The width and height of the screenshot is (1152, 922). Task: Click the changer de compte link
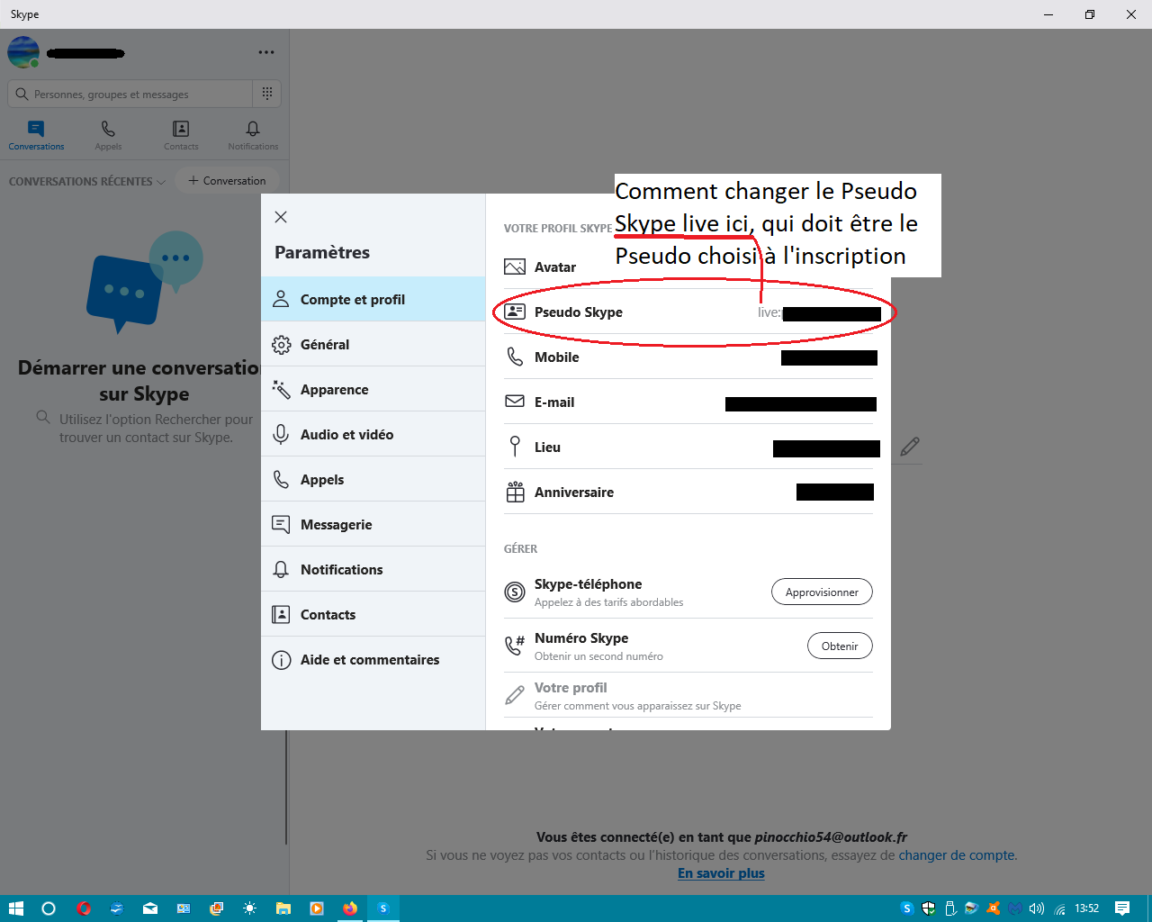(956, 855)
